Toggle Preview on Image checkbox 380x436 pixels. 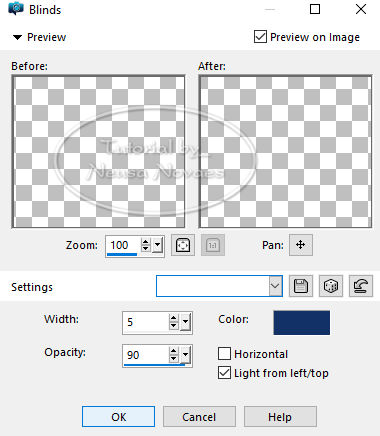tap(260, 37)
